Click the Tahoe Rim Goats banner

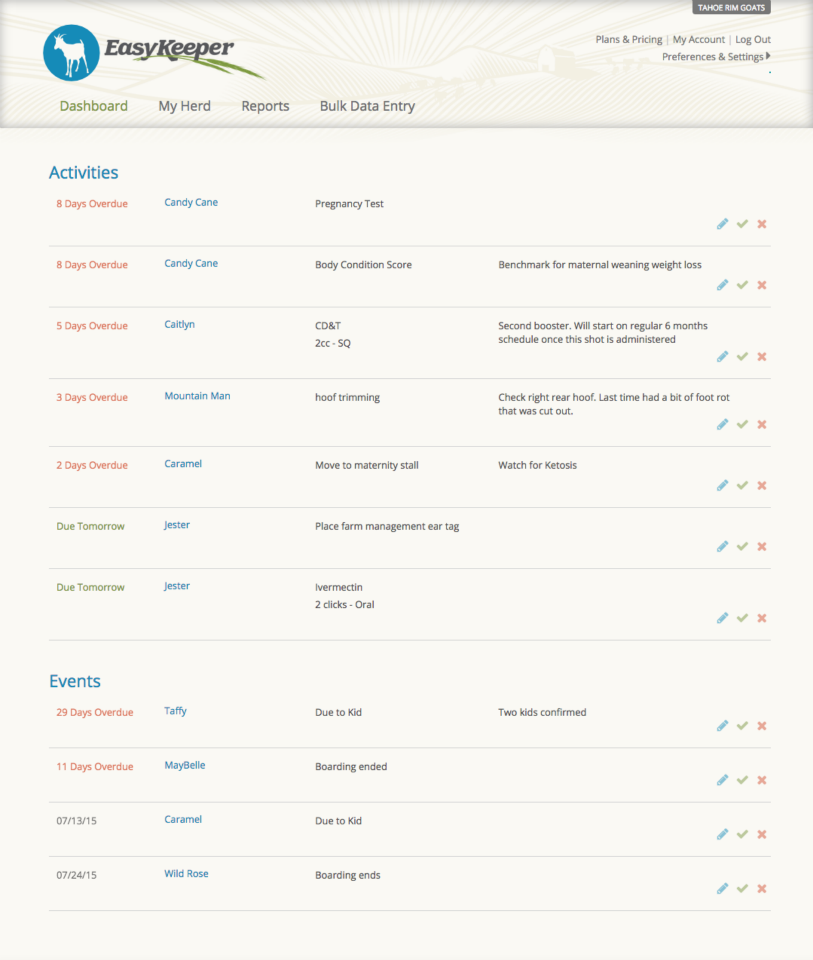pyautogui.click(x=731, y=7)
